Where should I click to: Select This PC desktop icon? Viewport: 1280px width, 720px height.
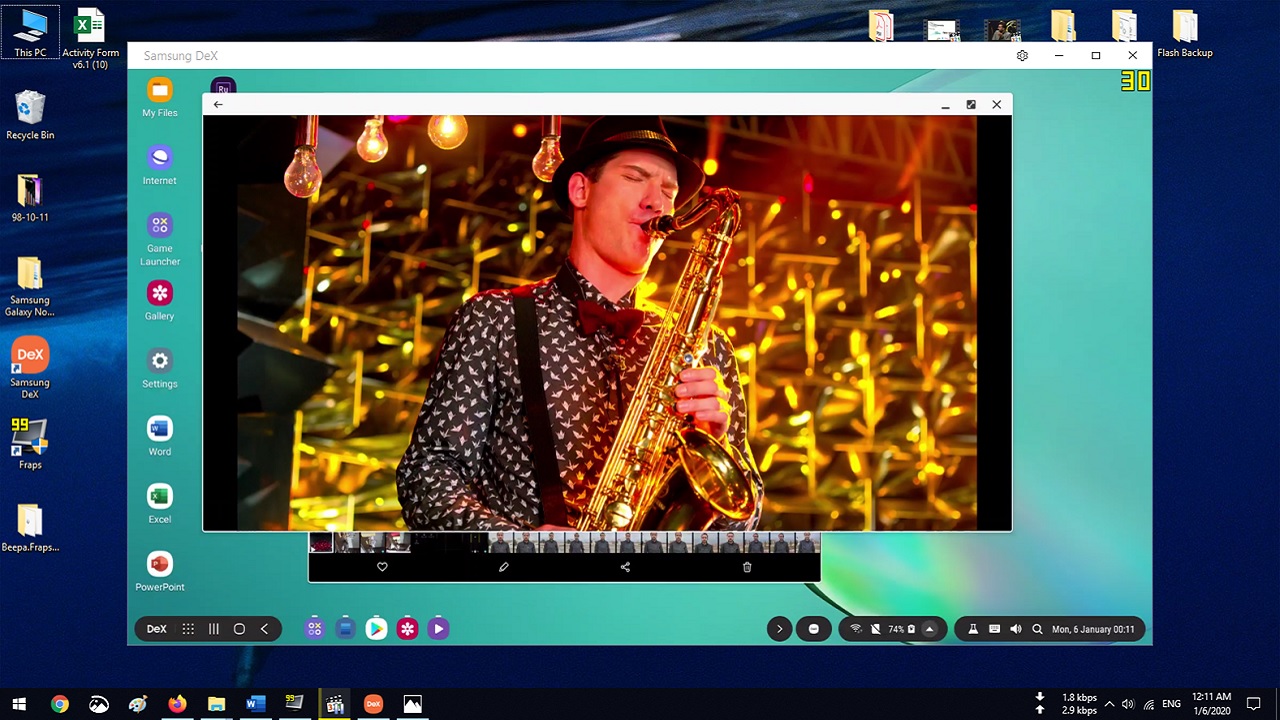[x=30, y=32]
